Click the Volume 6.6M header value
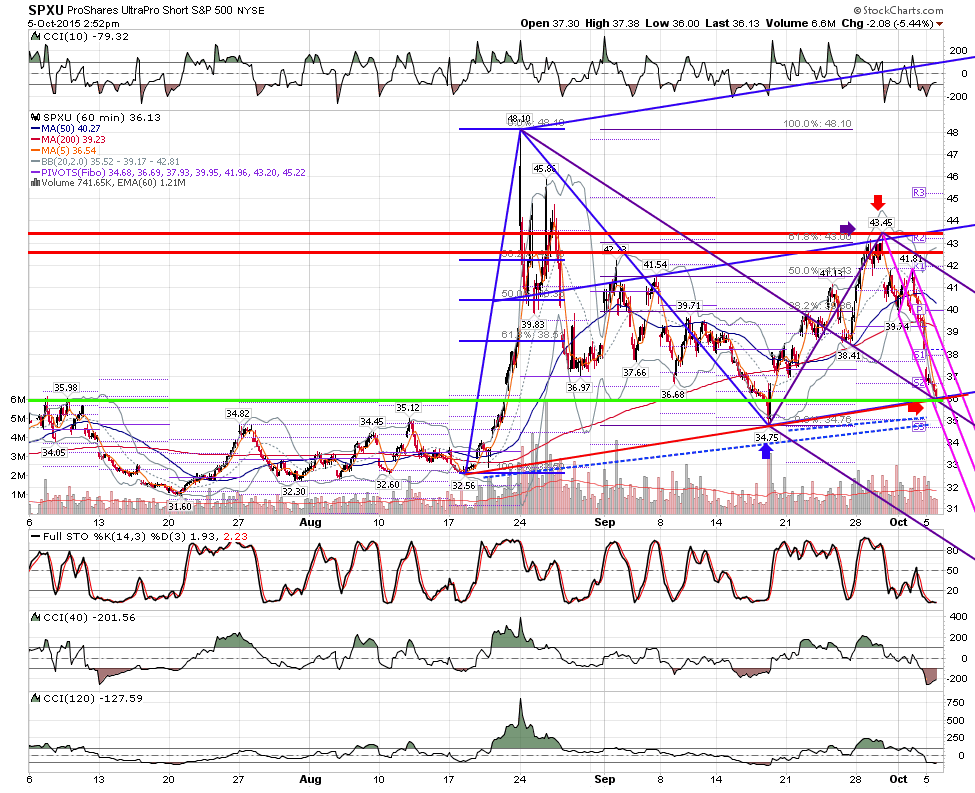 click(800, 24)
